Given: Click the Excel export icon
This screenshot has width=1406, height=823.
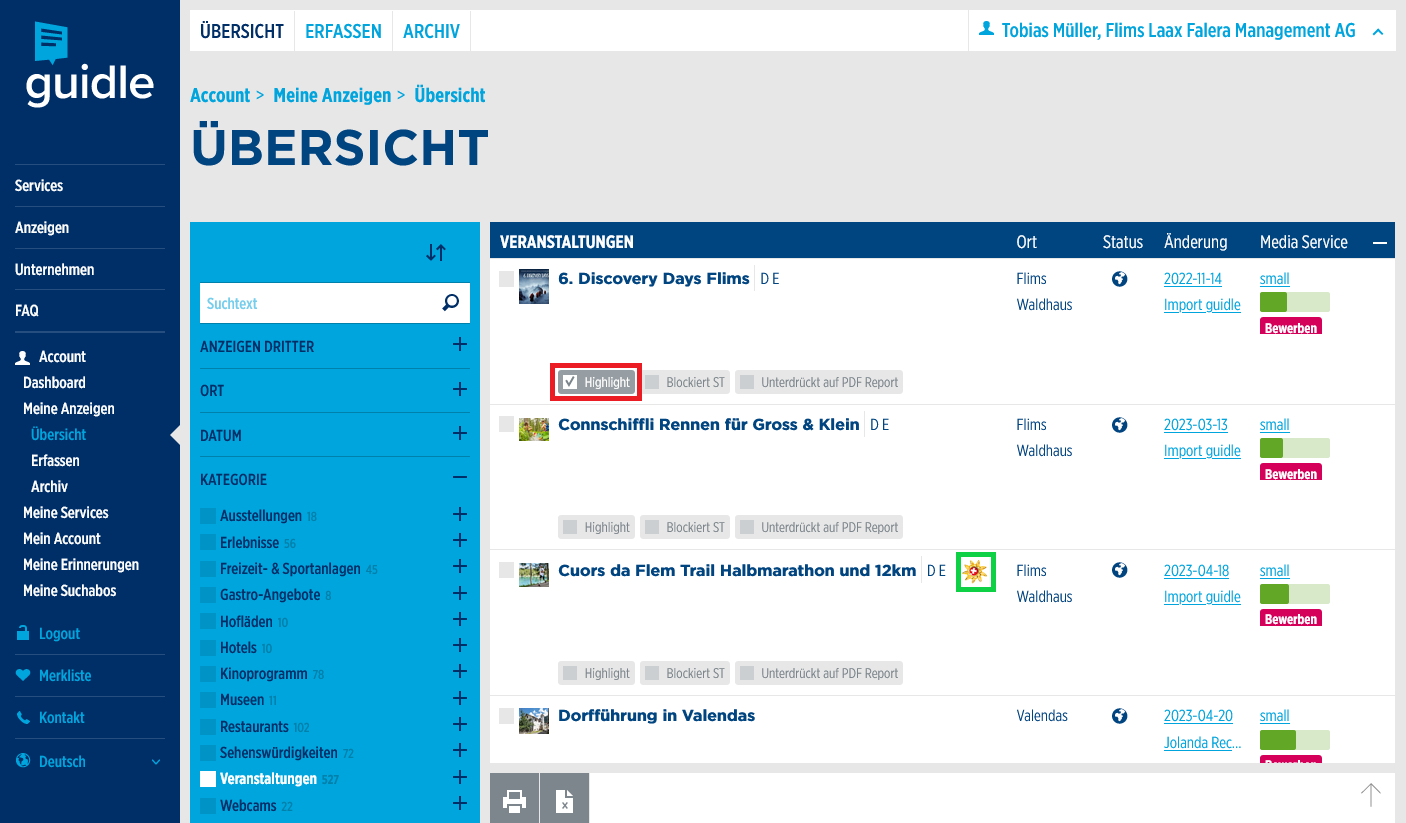Looking at the screenshot, I should pos(564,799).
